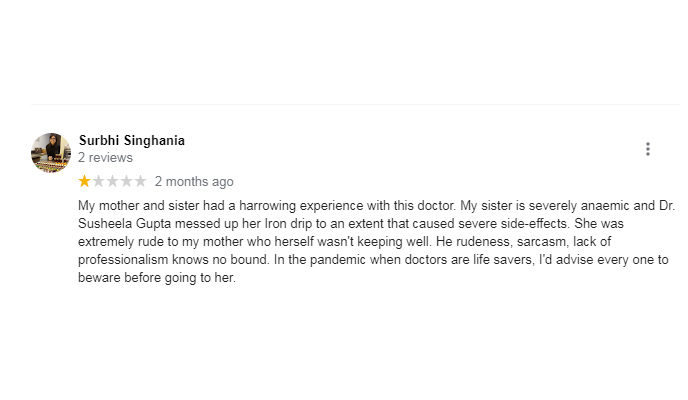Click Surbhi Singhania's profile photo
Image resolution: width=688 pixels, height=400 pixels.
coord(51,153)
